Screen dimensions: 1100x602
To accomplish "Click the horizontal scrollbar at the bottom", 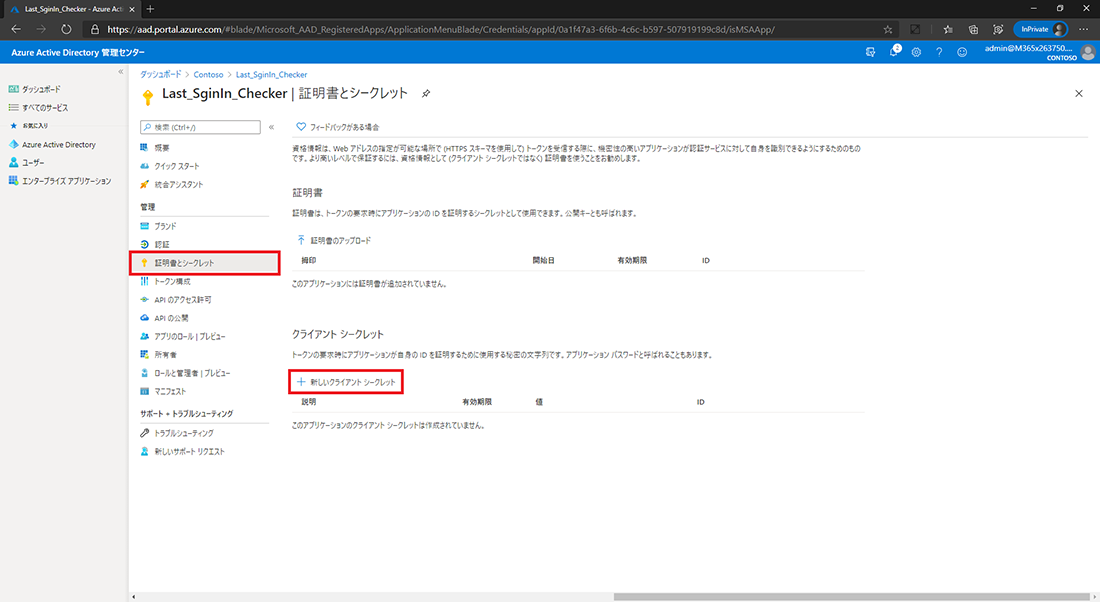I will click(852, 597).
